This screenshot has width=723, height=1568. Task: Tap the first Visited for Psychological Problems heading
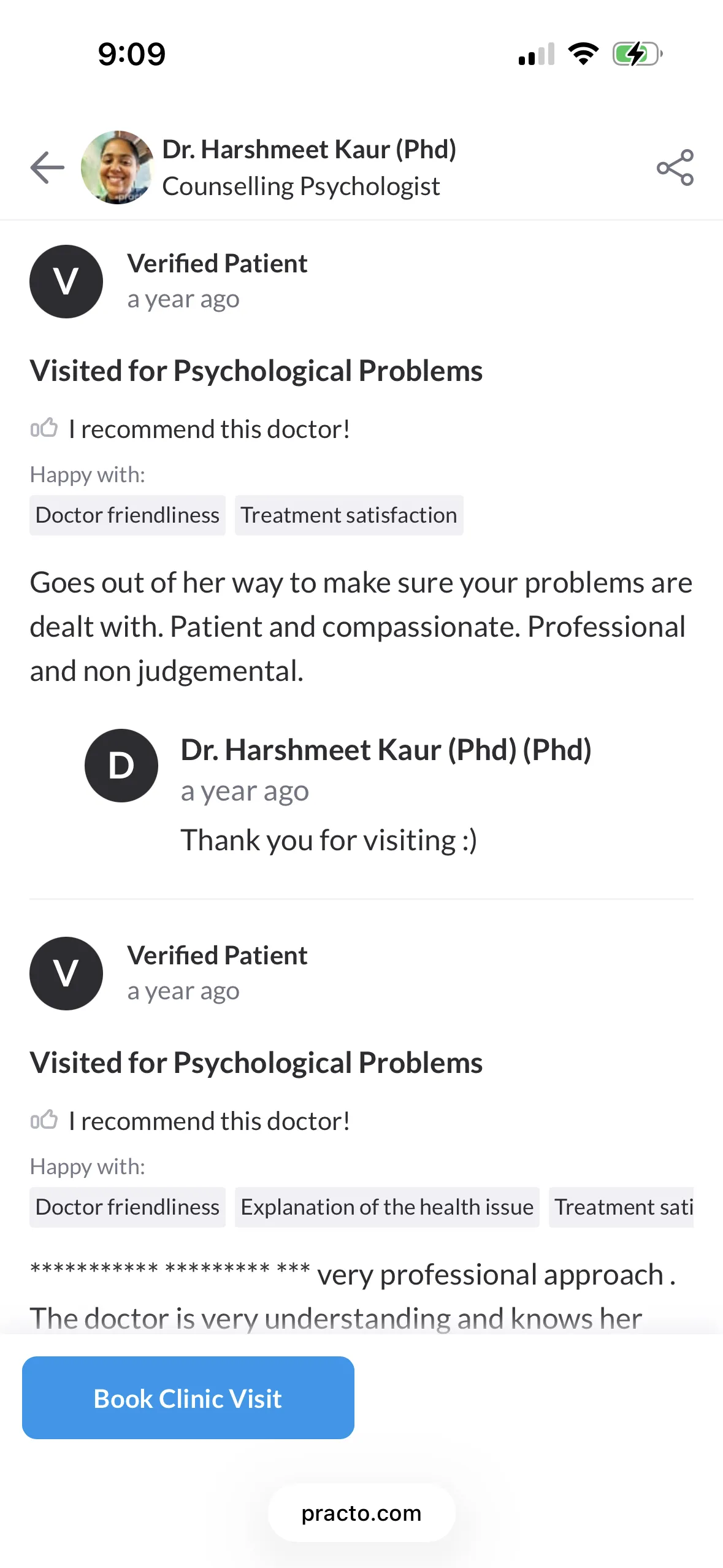tap(256, 371)
